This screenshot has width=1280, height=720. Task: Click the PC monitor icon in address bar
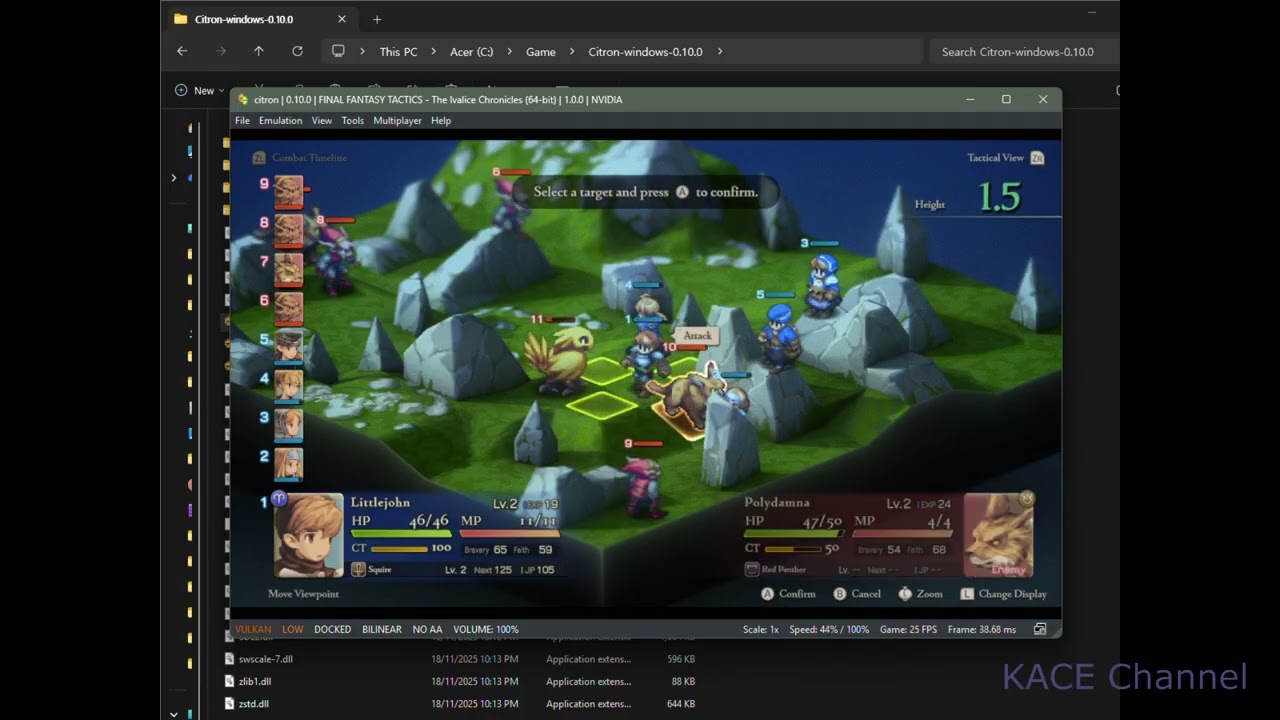click(338, 51)
